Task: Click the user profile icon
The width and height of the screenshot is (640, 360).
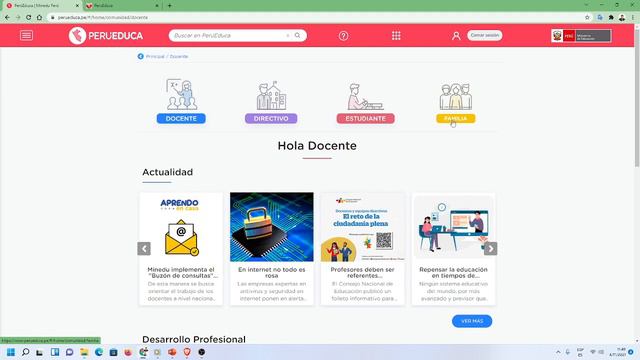Action: [x=456, y=36]
